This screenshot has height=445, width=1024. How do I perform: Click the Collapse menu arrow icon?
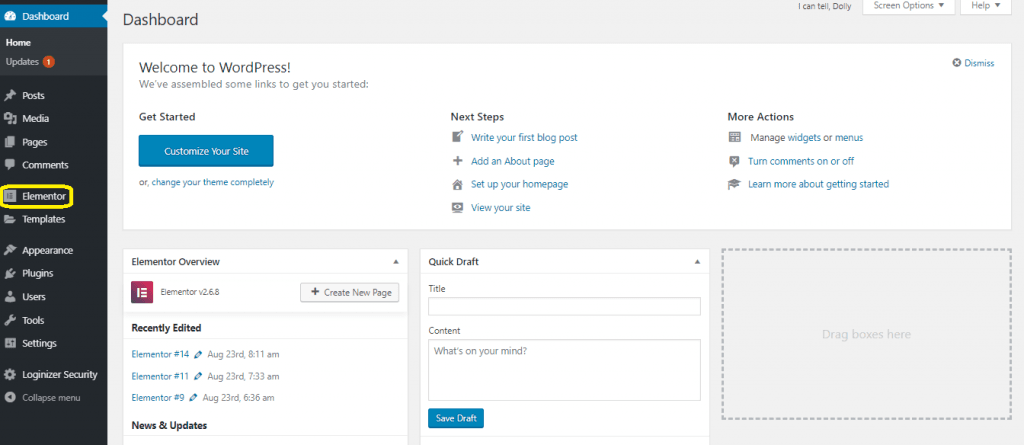tap(10, 397)
